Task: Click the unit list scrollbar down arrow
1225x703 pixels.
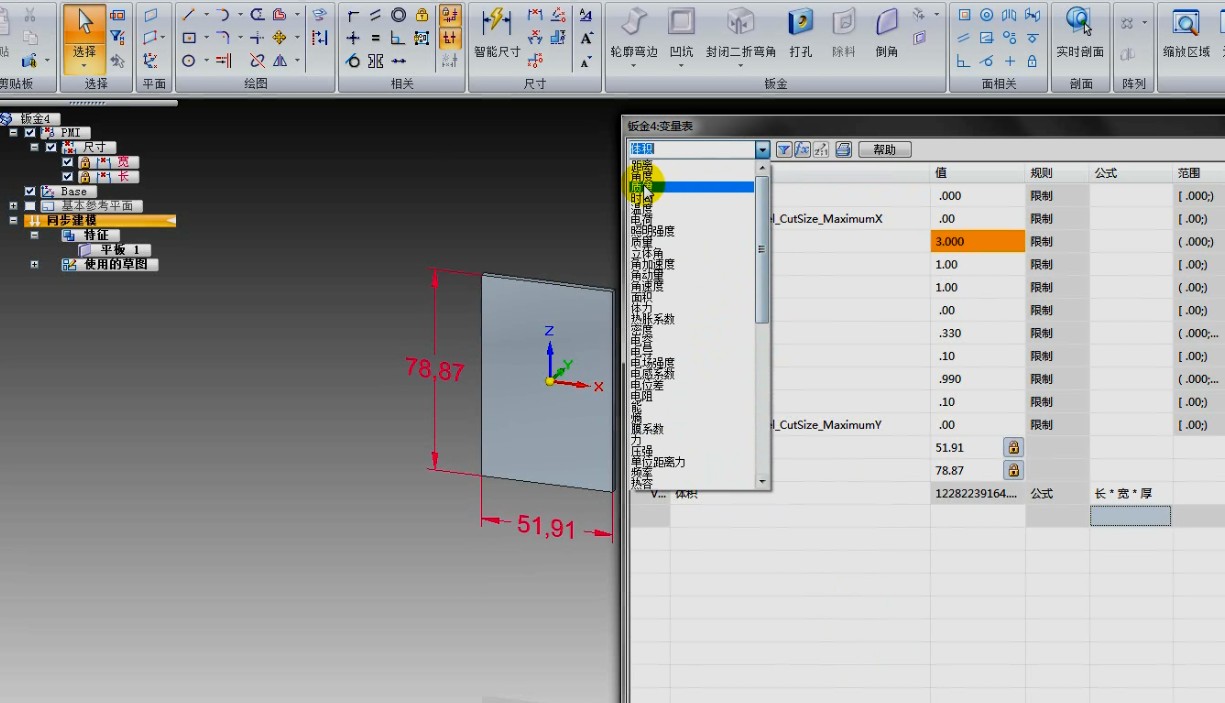Action: pos(763,482)
